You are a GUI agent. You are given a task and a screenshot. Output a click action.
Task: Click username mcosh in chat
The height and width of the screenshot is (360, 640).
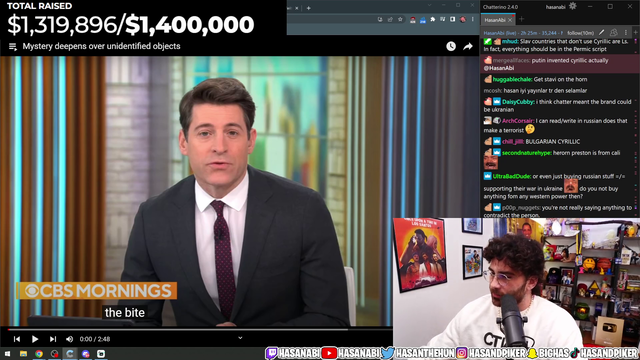click(x=493, y=91)
